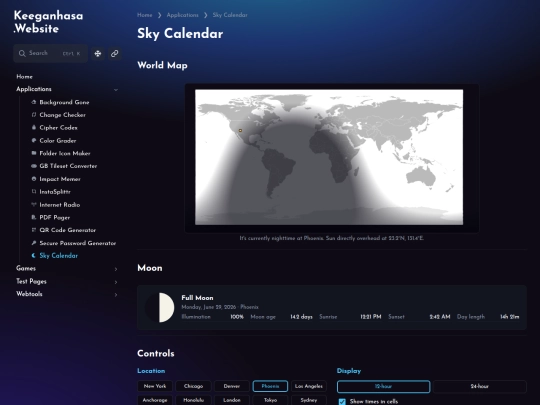Choose the Sydney location button
Viewport: 540px width, 405px height.
point(309,400)
